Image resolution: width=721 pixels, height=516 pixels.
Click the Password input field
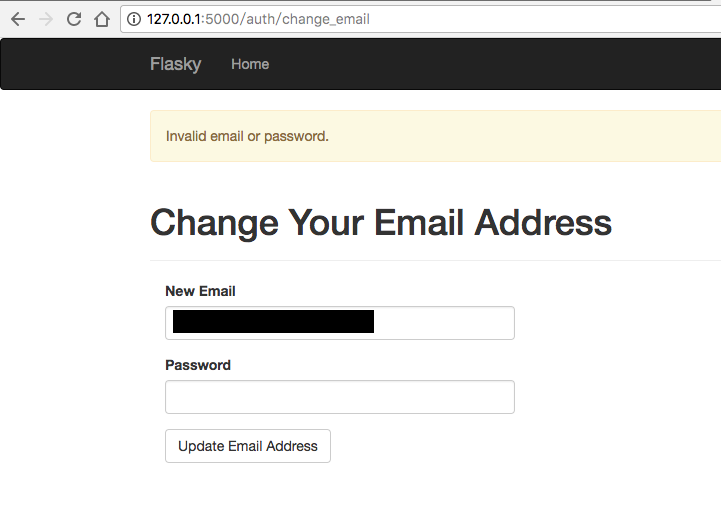pos(339,397)
